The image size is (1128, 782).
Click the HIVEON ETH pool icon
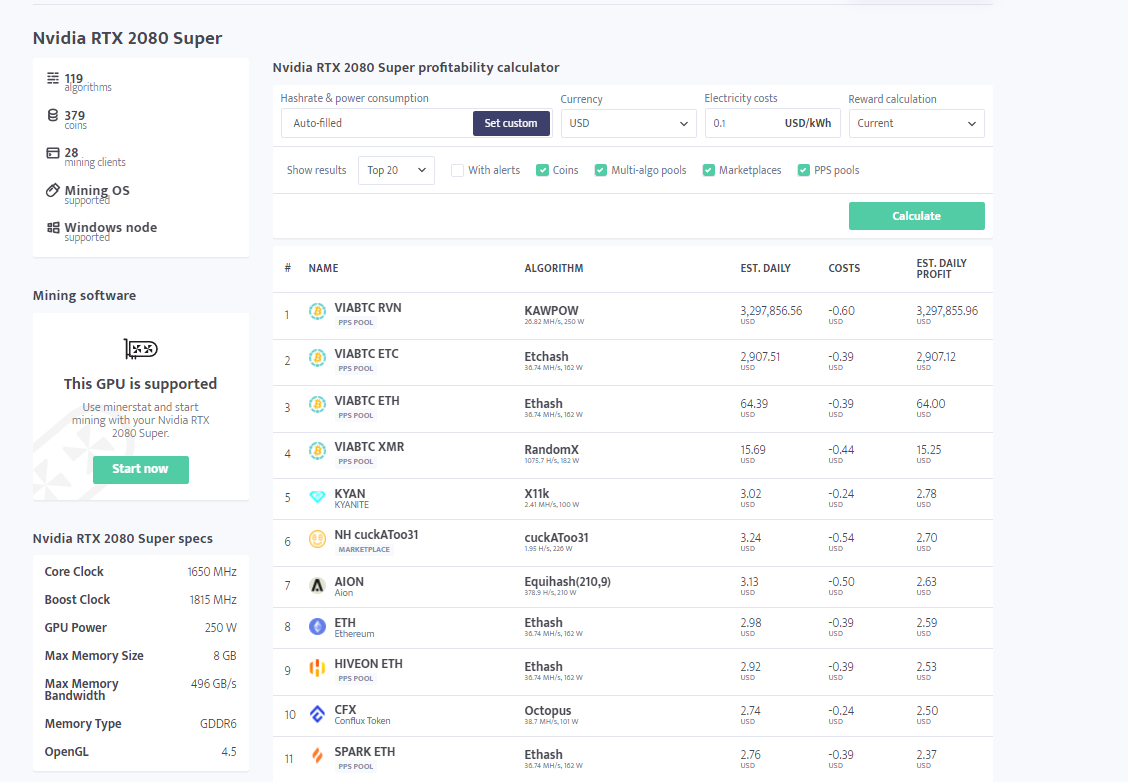(317, 668)
